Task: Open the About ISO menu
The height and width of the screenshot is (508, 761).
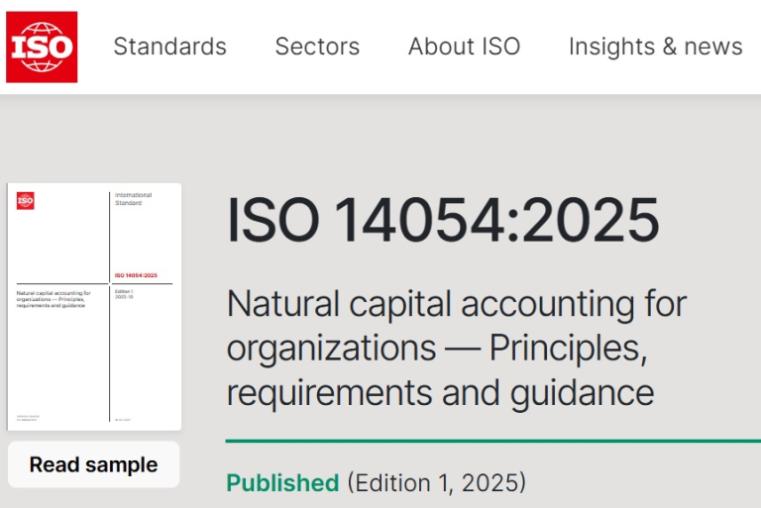Action: coord(464,47)
